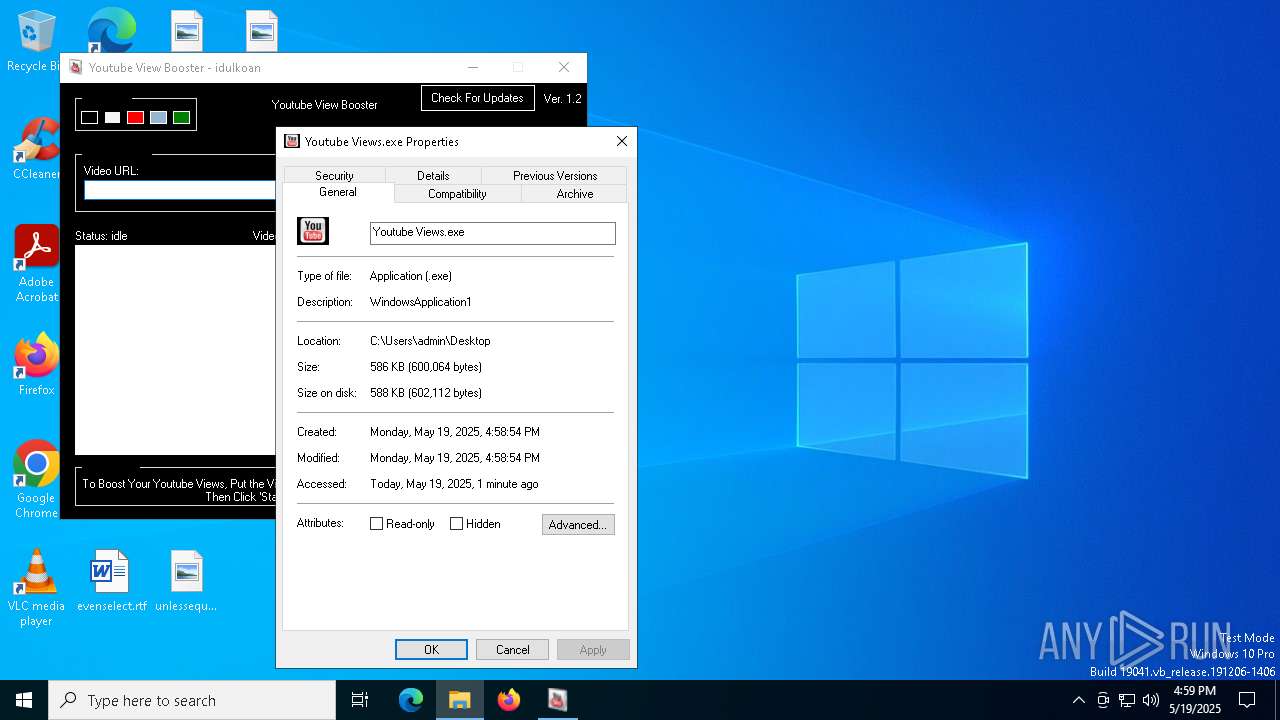Image resolution: width=1280 pixels, height=720 pixels.
Task: Select the General tab
Action: (338, 192)
